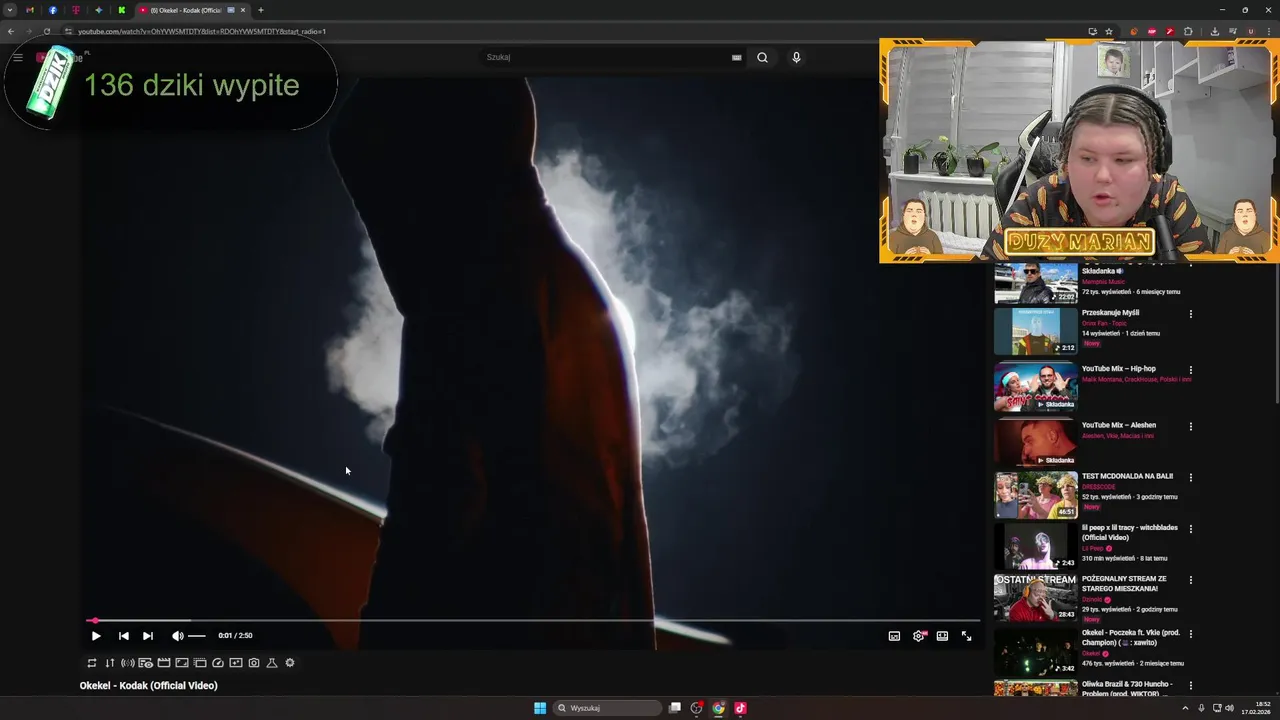1280x720 pixels.
Task: Open options for YouTube Mix – Aleshen
Action: [1190, 426]
